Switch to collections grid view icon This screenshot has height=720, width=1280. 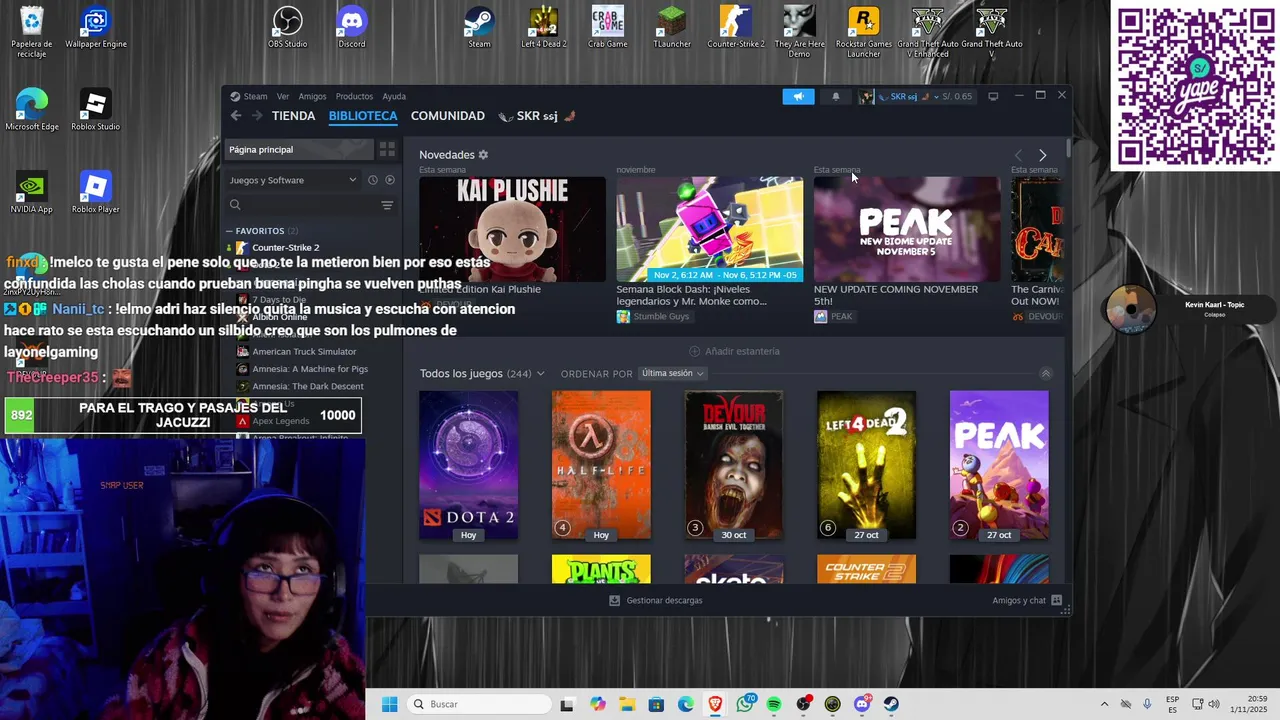coord(387,149)
